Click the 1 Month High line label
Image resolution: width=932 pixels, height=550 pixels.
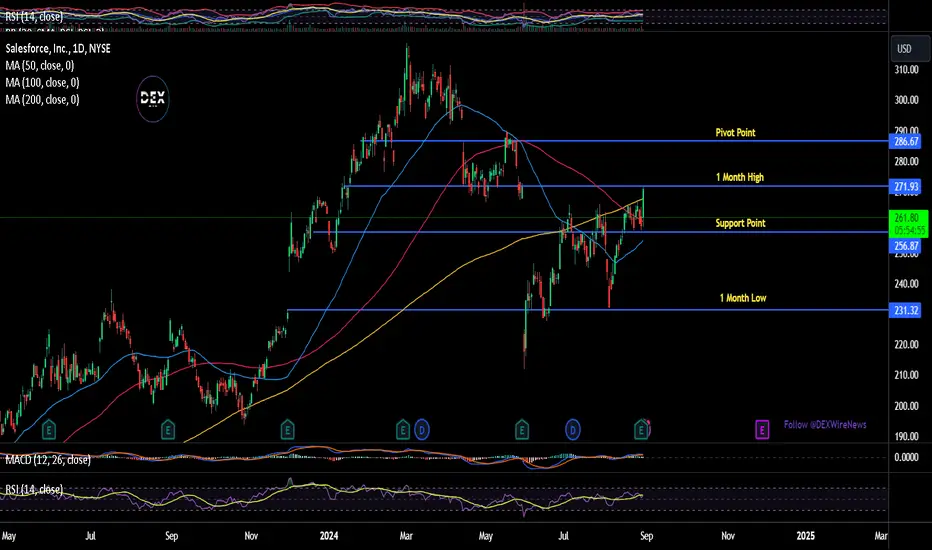coord(739,177)
